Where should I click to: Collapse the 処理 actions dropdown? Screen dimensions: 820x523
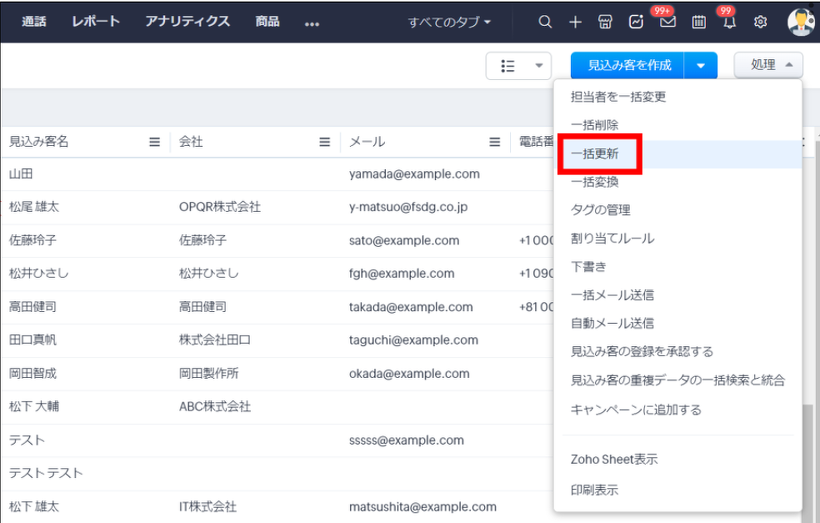coord(768,65)
